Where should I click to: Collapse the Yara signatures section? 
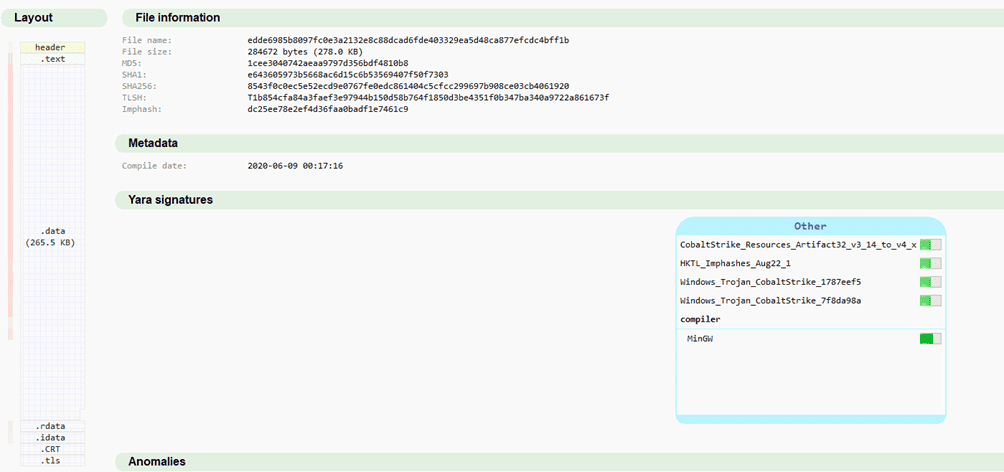click(170, 200)
